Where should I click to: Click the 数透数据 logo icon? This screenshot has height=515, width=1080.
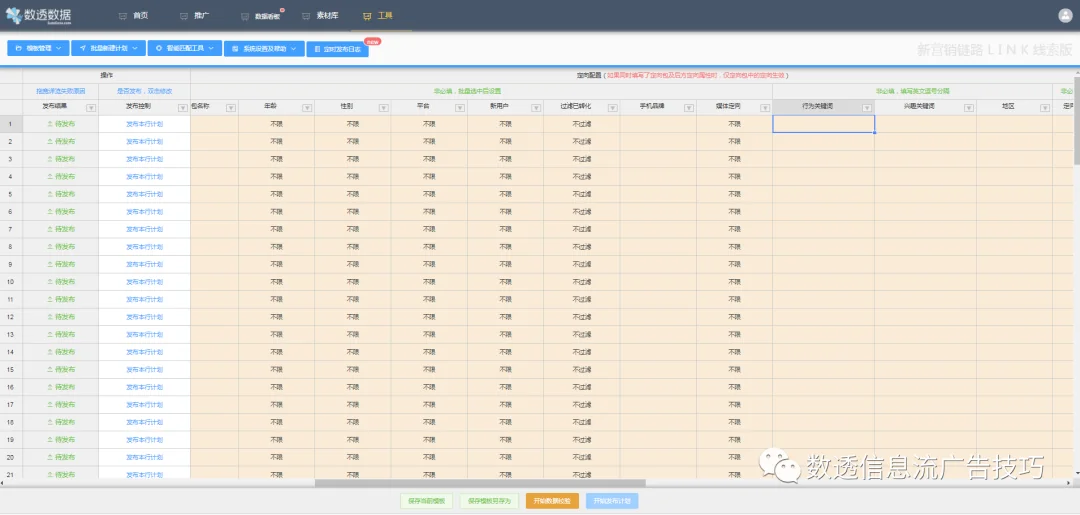[x=14, y=15]
